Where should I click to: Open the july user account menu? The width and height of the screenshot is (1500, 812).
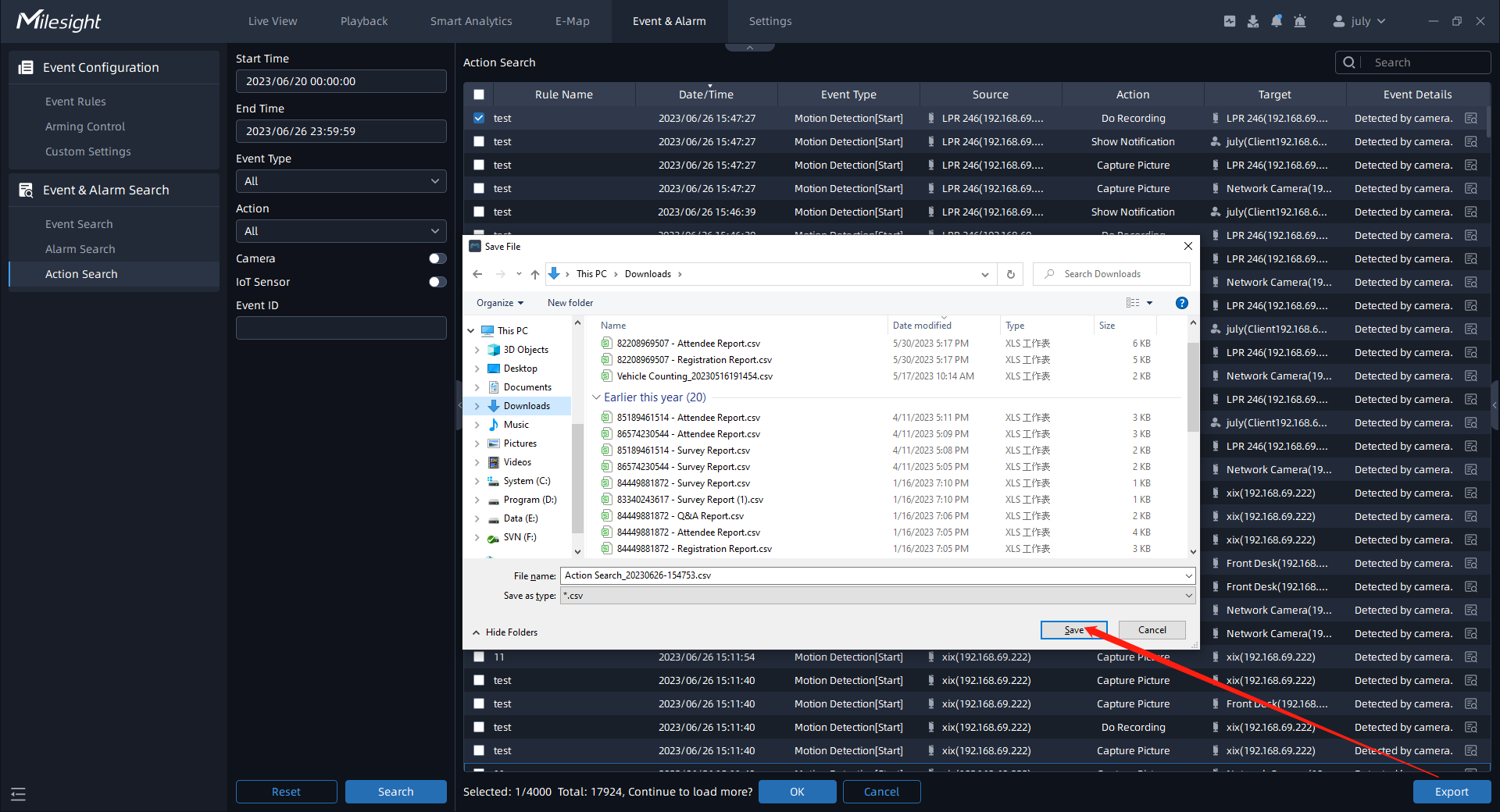click(x=1359, y=21)
